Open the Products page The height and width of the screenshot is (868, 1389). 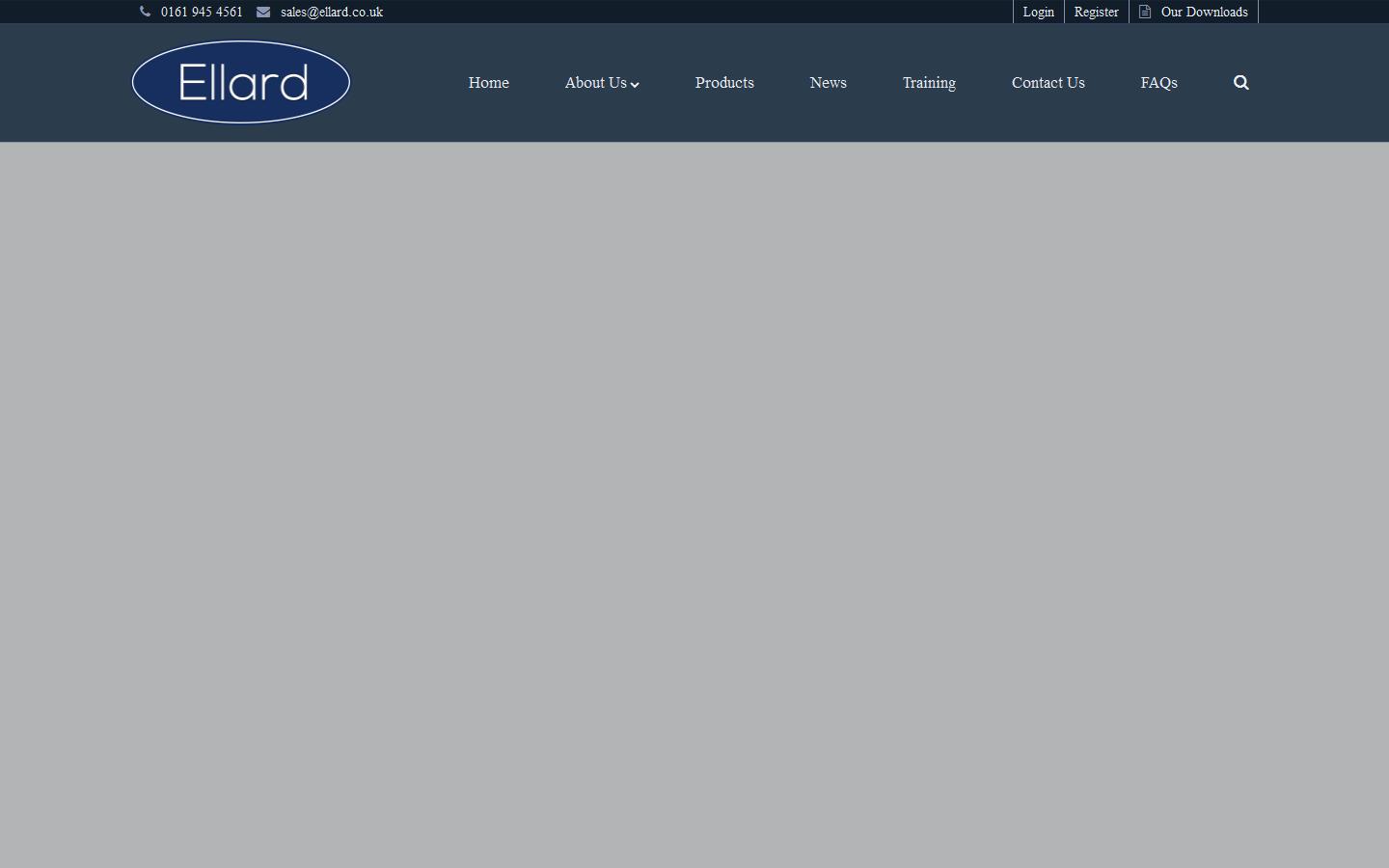click(x=724, y=83)
